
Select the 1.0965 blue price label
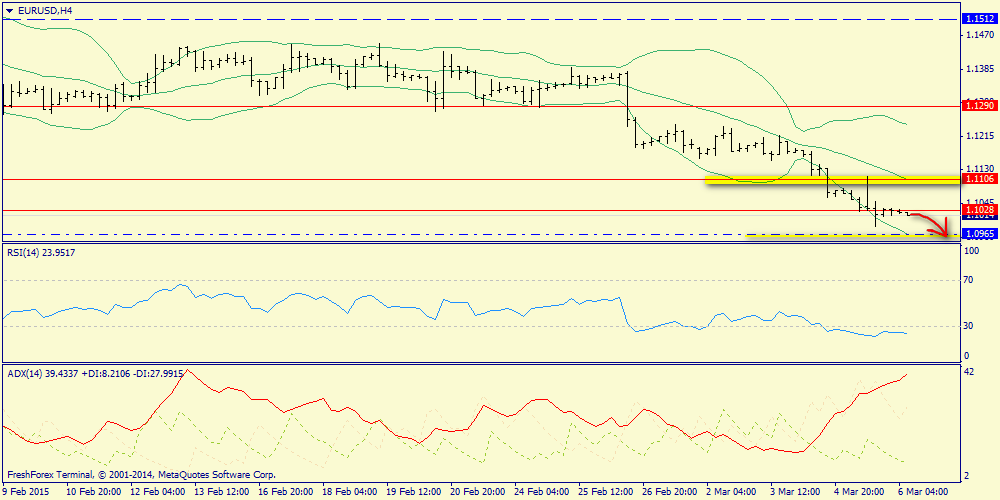pos(980,235)
